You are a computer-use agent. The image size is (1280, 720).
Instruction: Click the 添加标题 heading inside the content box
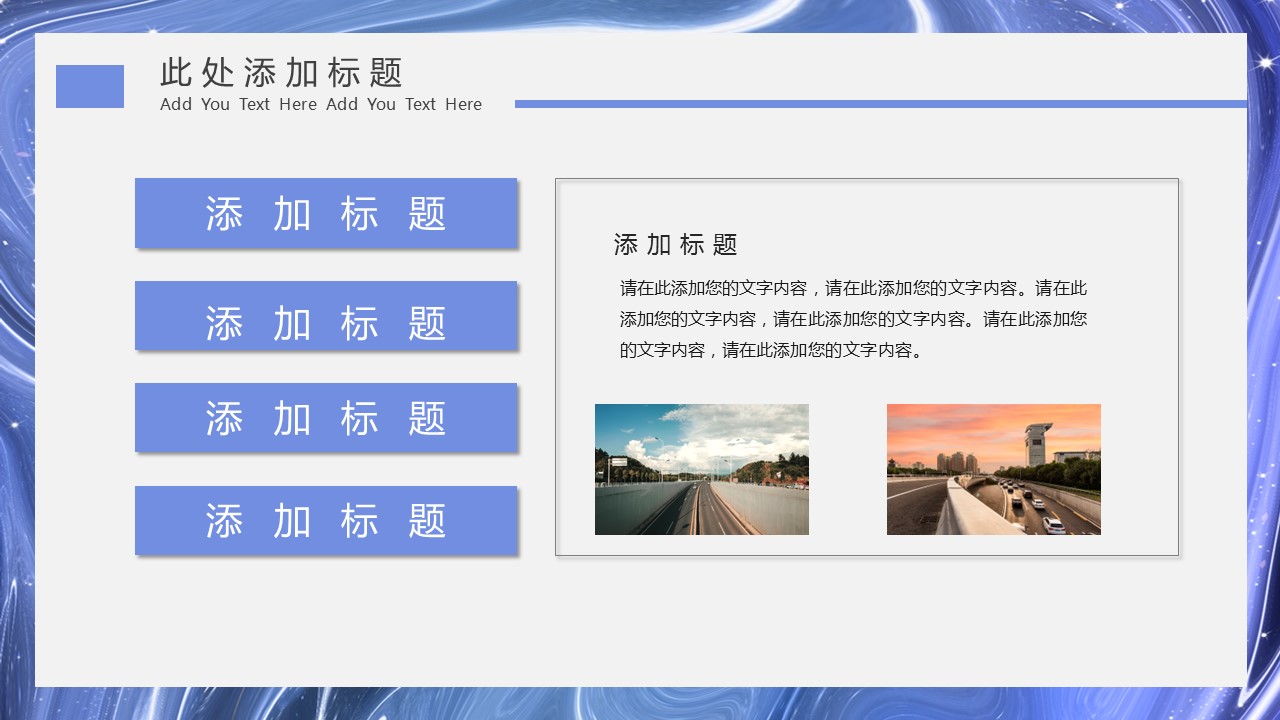click(675, 245)
